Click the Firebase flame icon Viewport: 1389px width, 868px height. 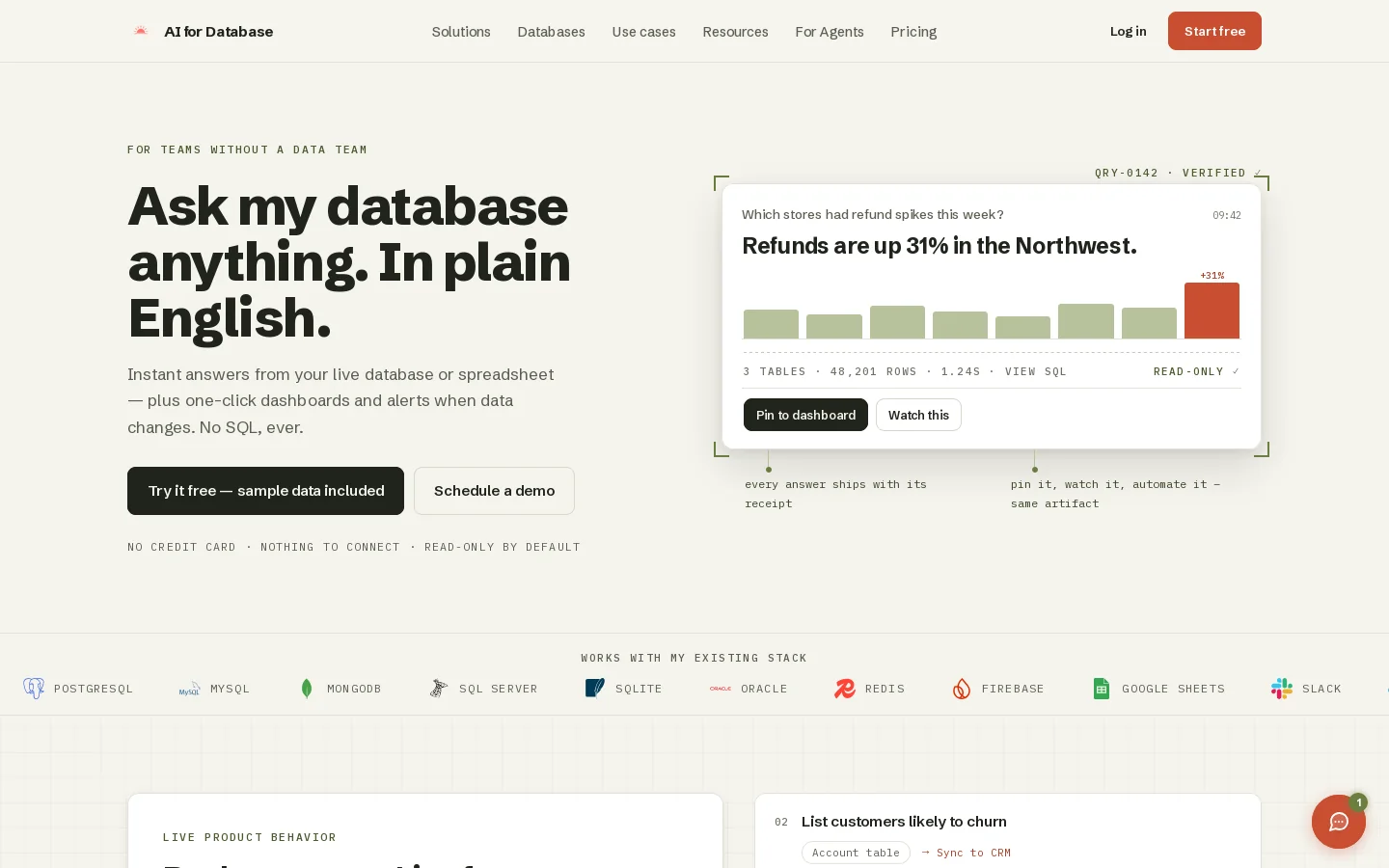tap(962, 689)
